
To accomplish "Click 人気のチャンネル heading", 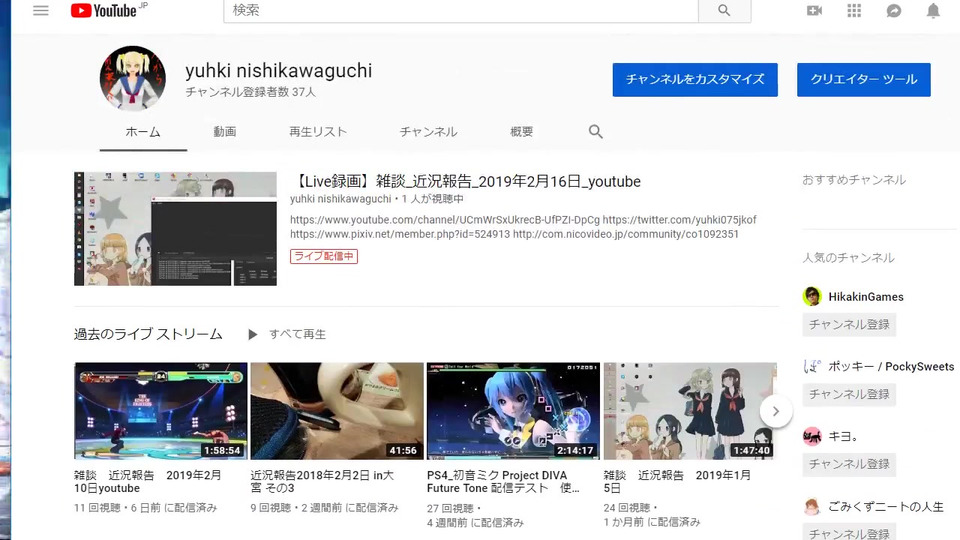I will (849, 258).
